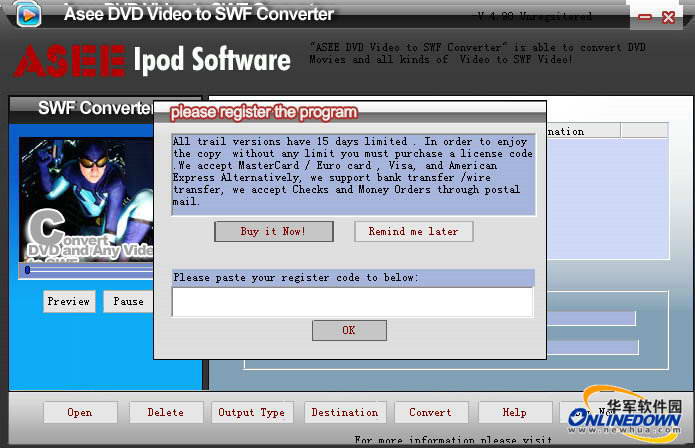Click the SWF Converter panel header
This screenshot has height=448, width=695.
click(x=95, y=108)
